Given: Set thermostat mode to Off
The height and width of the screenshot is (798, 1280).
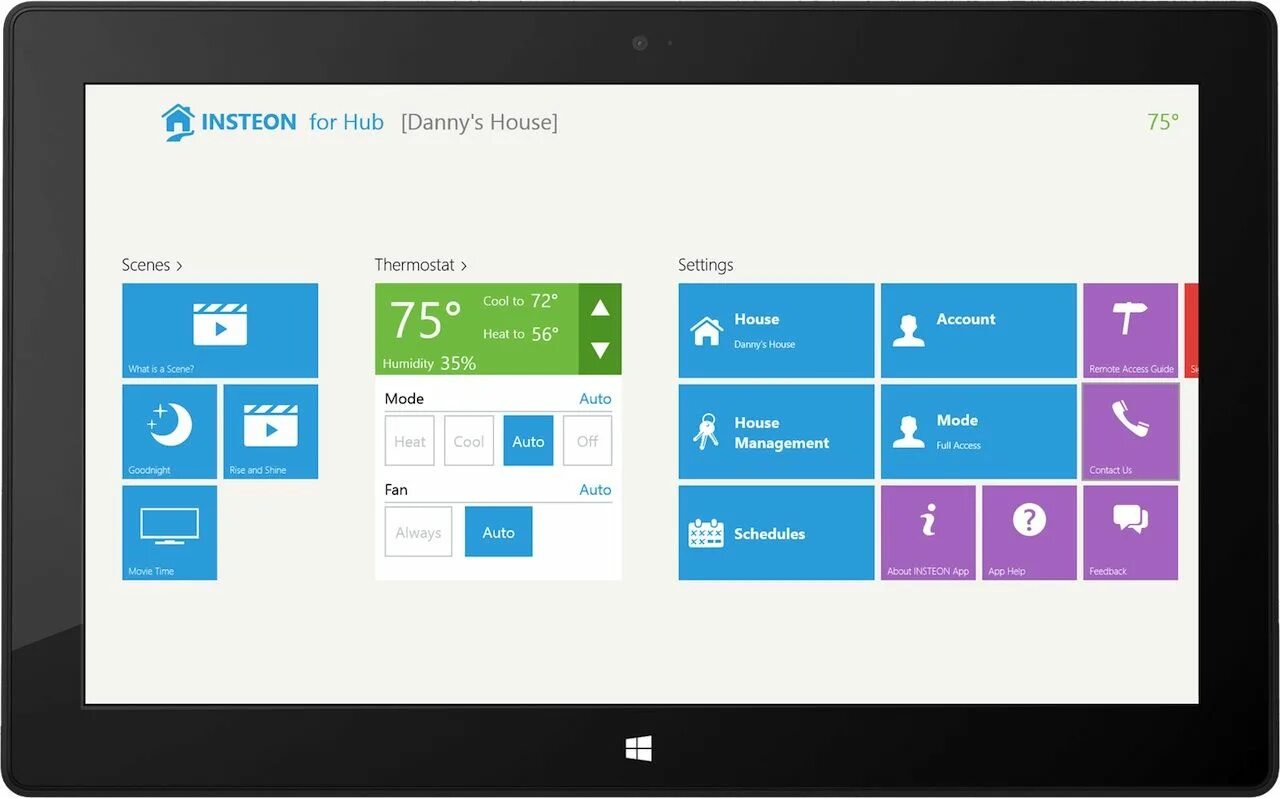Looking at the screenshot, I should [x=587, y=441].
